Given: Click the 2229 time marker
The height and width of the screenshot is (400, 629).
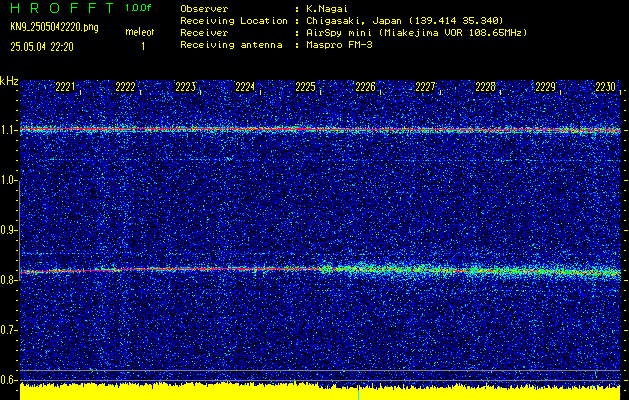Looking at the screenshot, I should pos(546,87).
